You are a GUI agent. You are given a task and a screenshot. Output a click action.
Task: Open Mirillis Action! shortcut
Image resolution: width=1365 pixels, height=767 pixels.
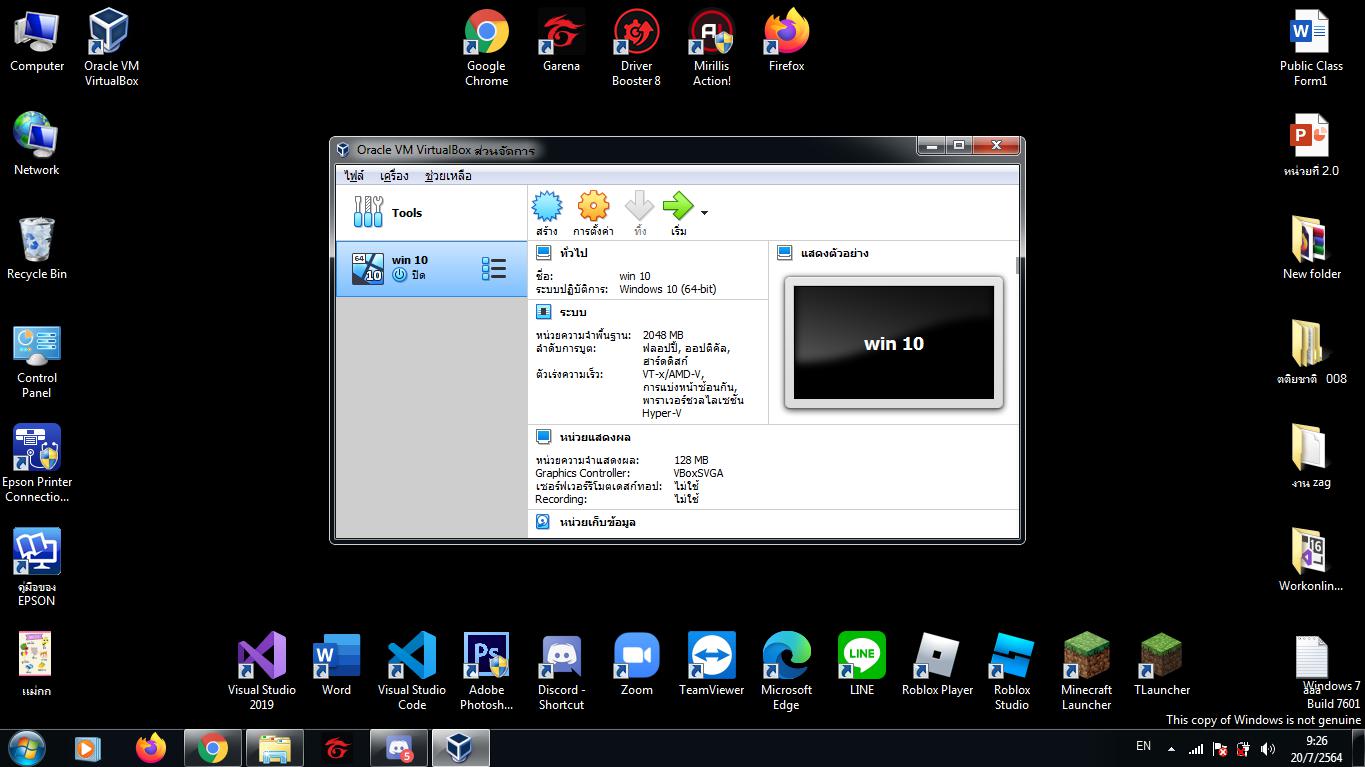(x=712, y=48)
